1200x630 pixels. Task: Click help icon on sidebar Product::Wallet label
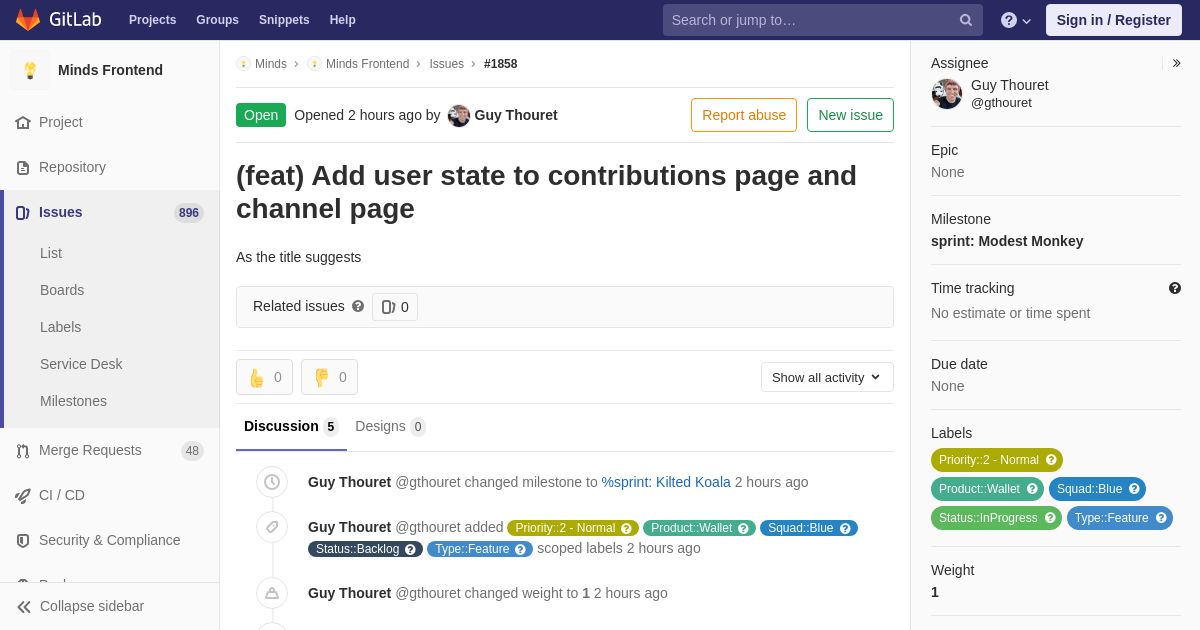1032,489
